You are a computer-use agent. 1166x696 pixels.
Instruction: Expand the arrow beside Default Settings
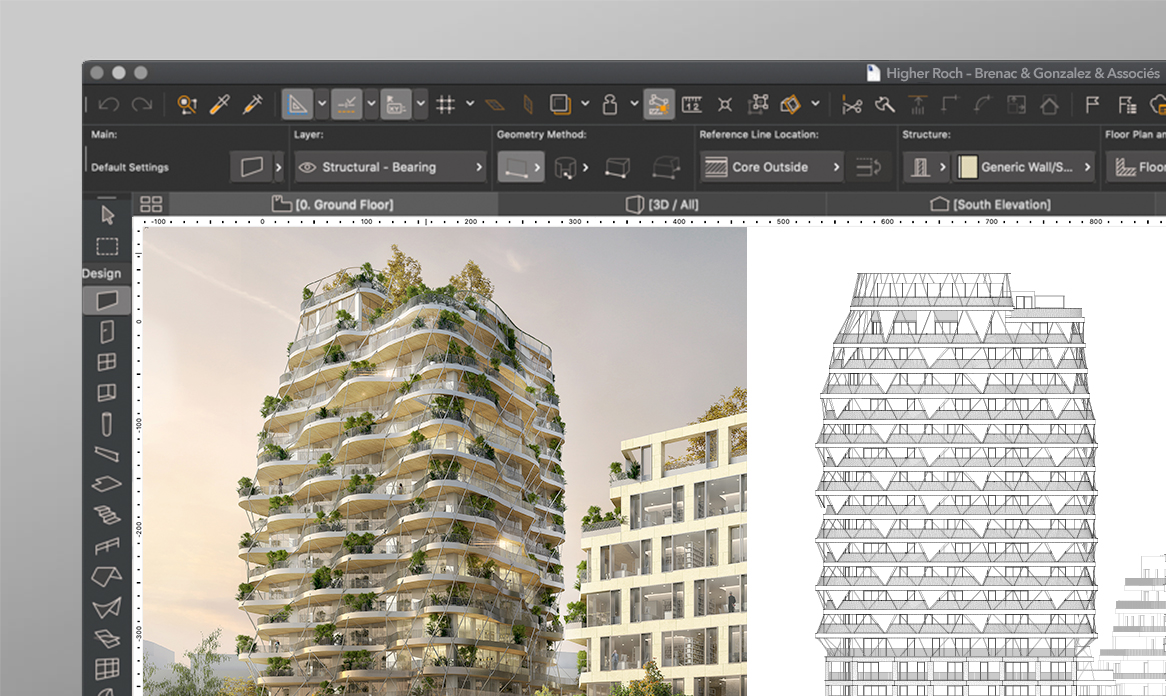tap(279, 167)
